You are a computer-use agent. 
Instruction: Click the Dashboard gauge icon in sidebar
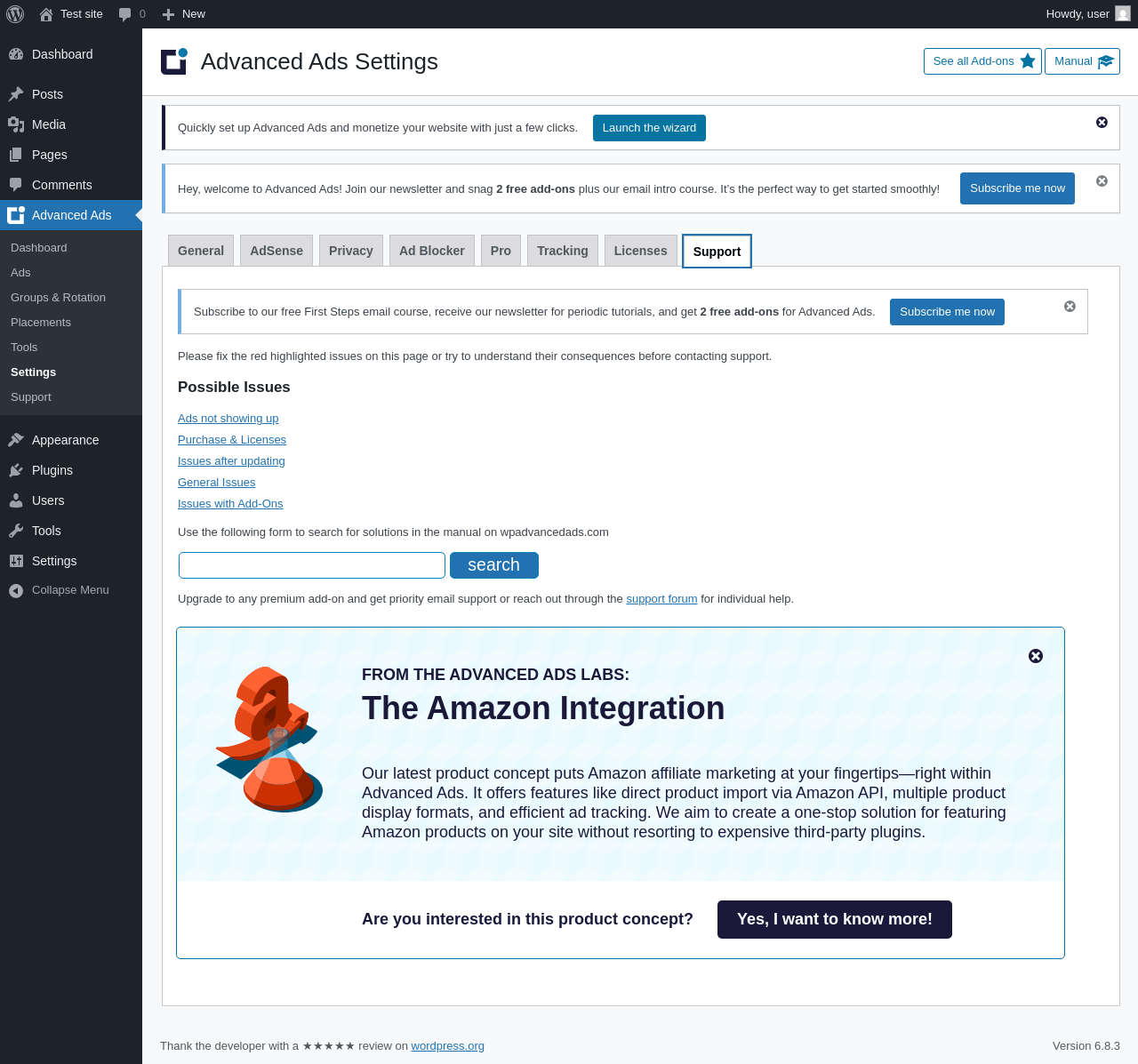[16, 54]
